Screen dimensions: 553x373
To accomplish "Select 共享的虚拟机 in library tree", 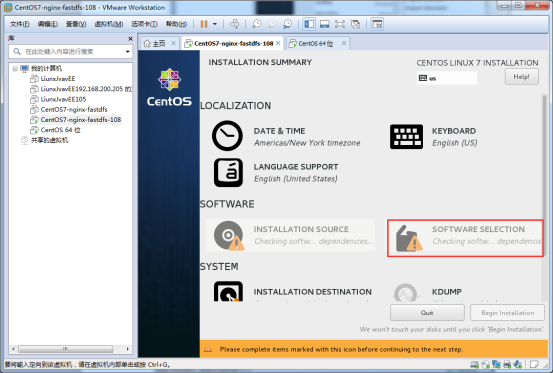I will [49, 140].
